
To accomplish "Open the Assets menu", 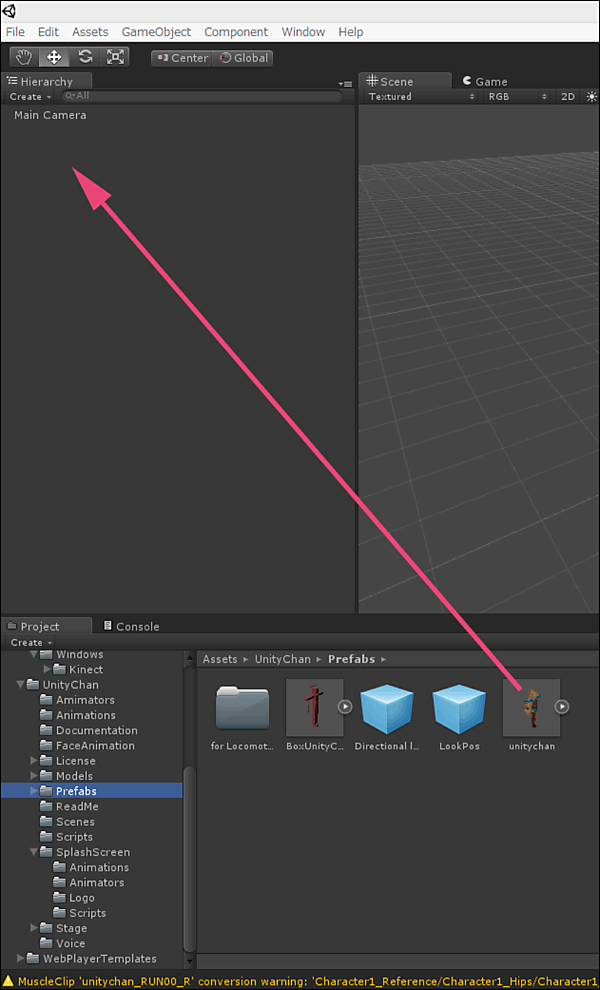I will pos(90,32).
